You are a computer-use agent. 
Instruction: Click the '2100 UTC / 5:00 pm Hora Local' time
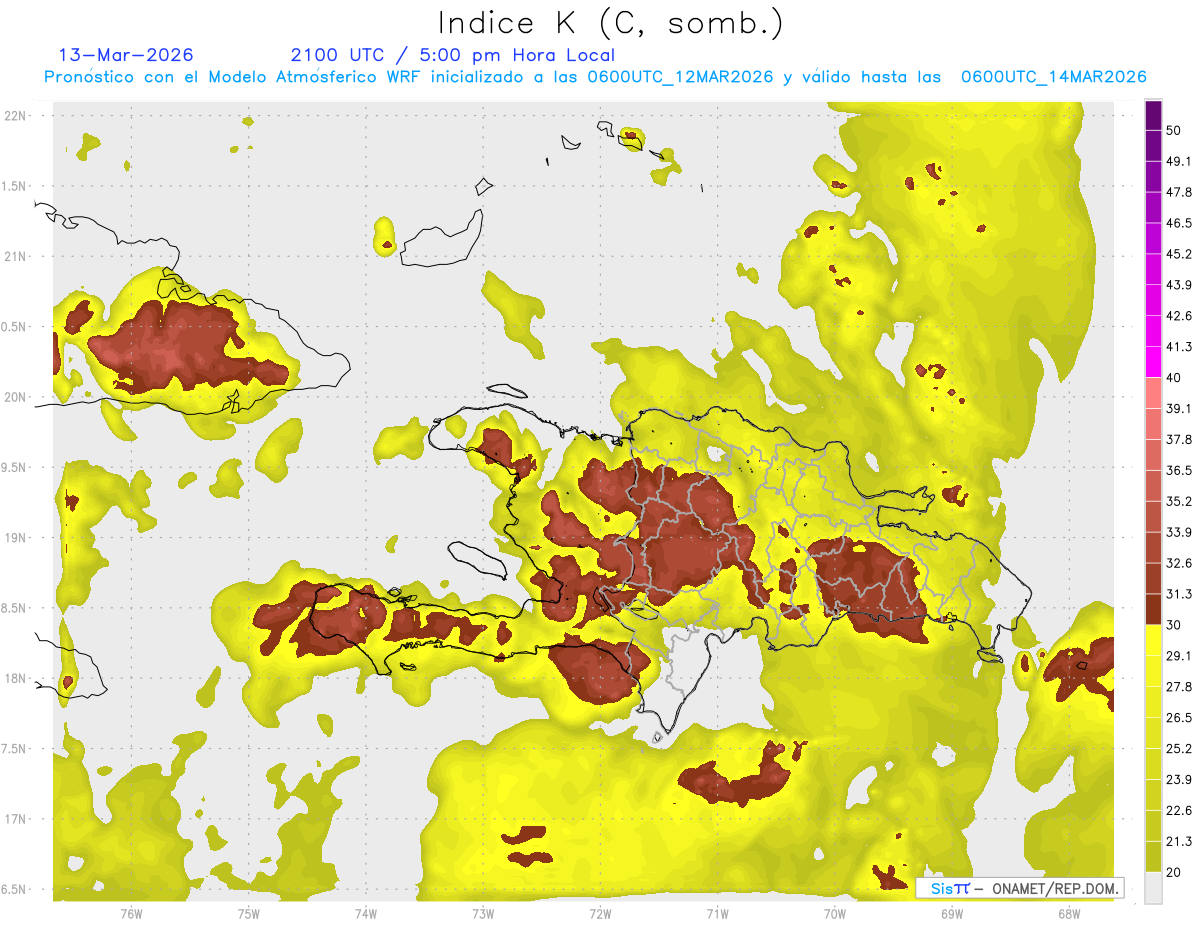click(453, 55)
